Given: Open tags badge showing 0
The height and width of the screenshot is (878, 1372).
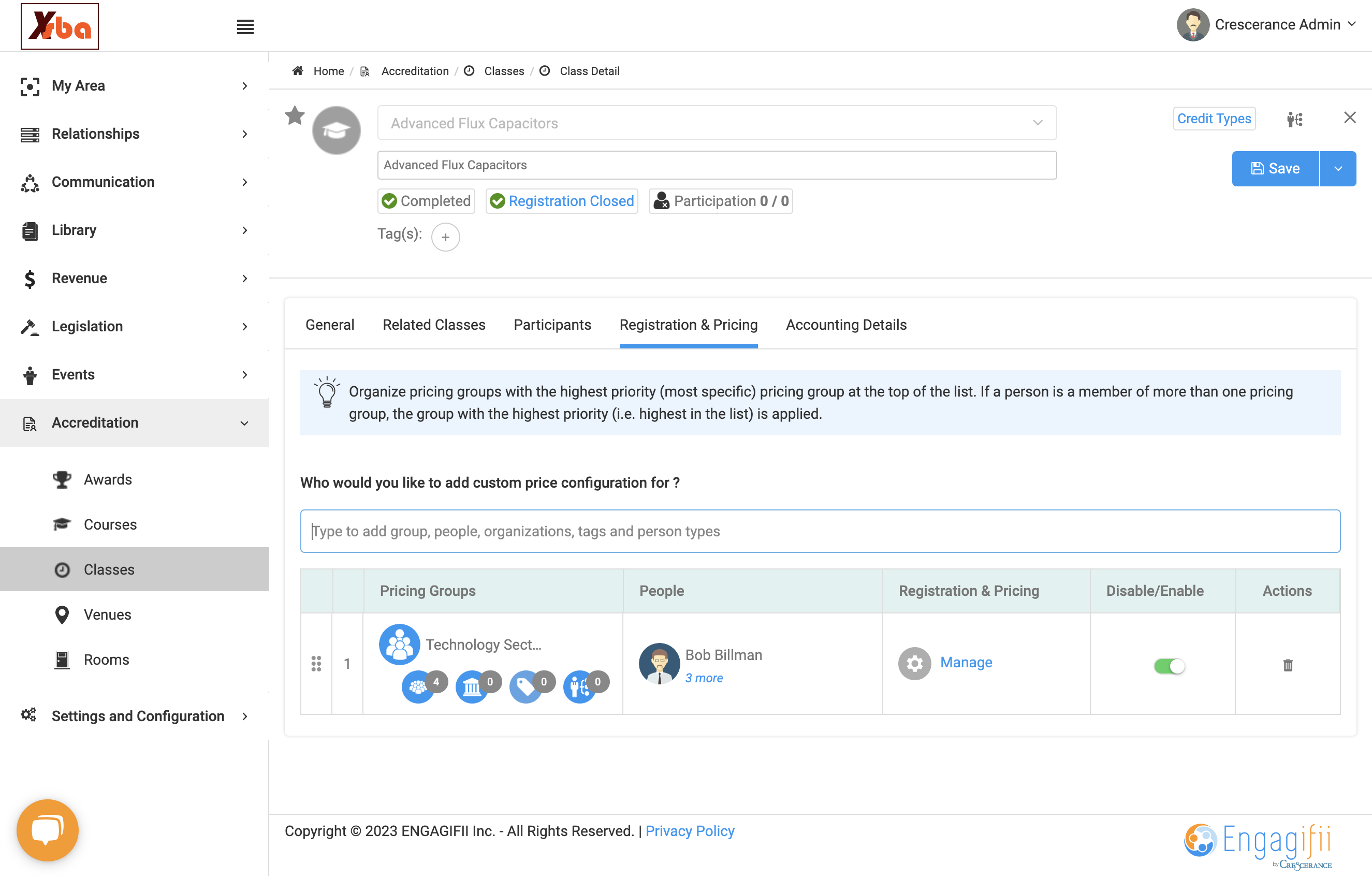Looking at the screenshot, I should [532, 686].
